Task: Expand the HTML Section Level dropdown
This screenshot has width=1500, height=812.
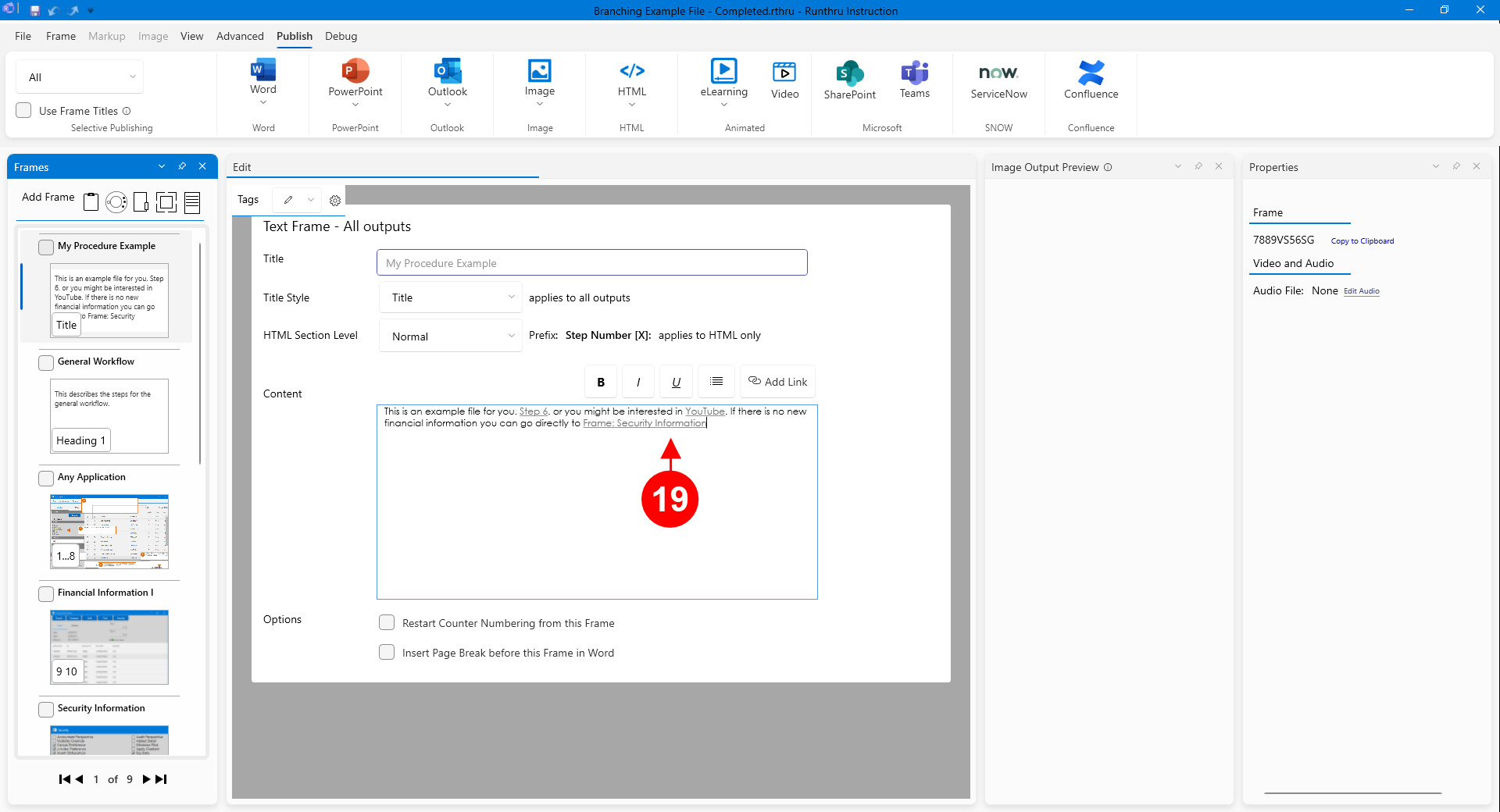Action: 451,337
